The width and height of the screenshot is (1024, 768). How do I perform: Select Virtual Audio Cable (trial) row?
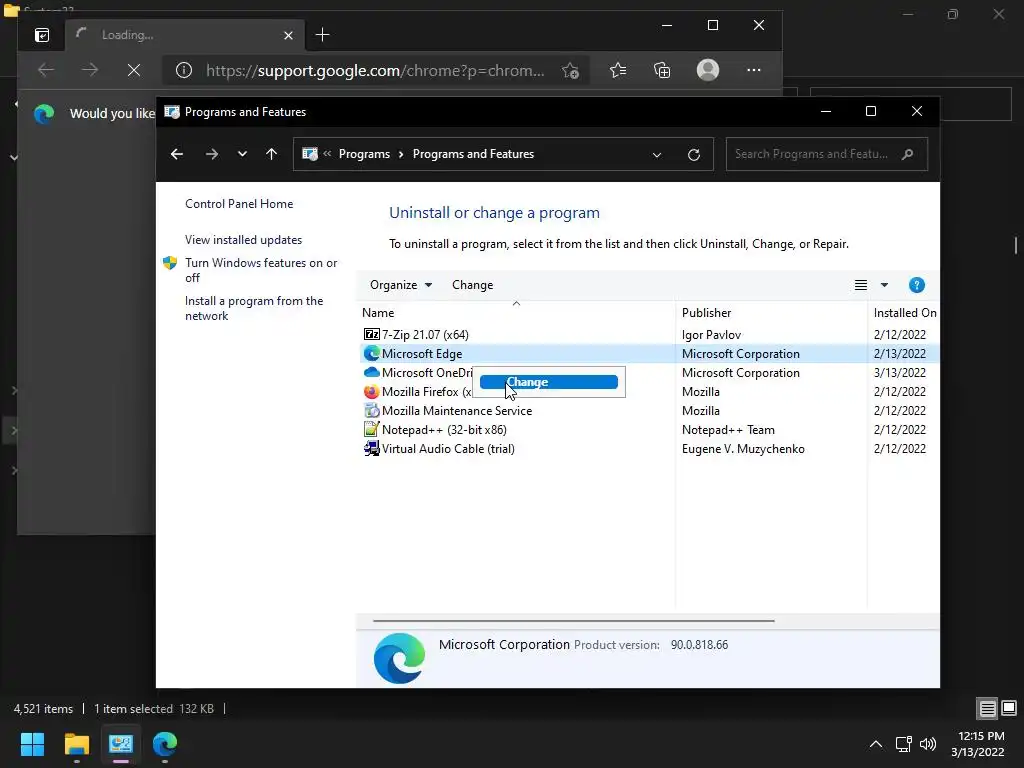(648, 449)
